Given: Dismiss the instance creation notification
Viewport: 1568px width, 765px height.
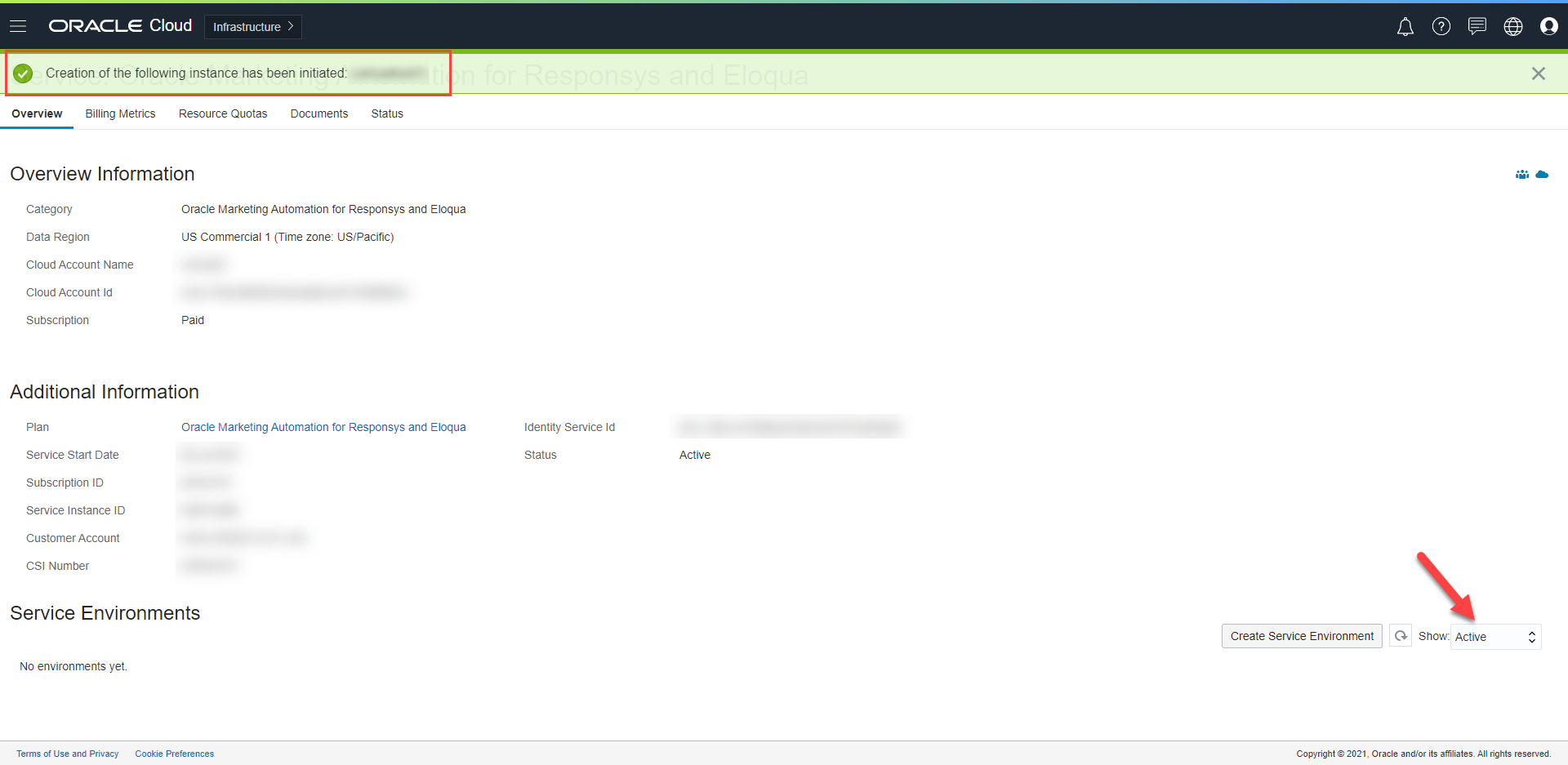Looking at the screenshot, I should [x=1538, y=73].
